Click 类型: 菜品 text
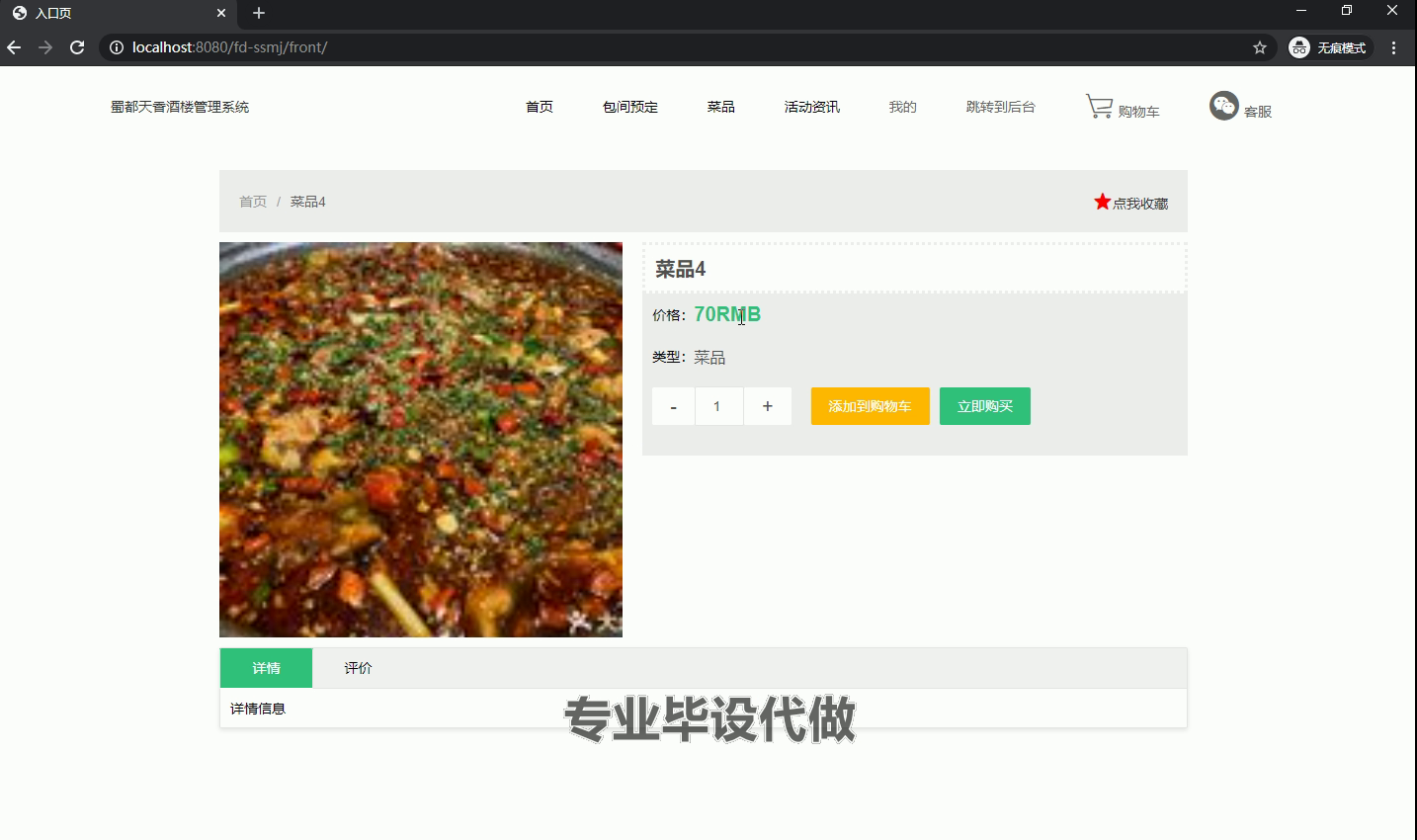1417x840 pixels. [x=689, y=358]
